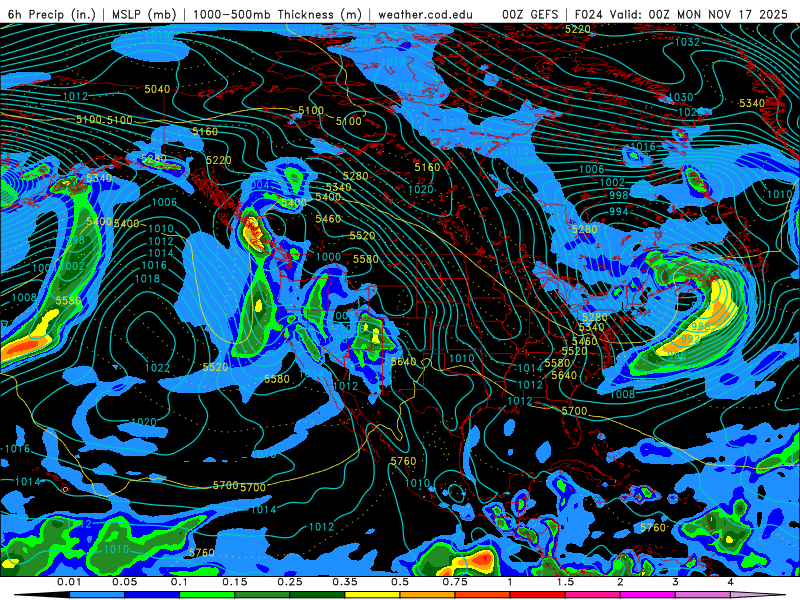Click the 1.5 legend value
The width and height of the screenshot is (800, 600).
tap(565, 582)
